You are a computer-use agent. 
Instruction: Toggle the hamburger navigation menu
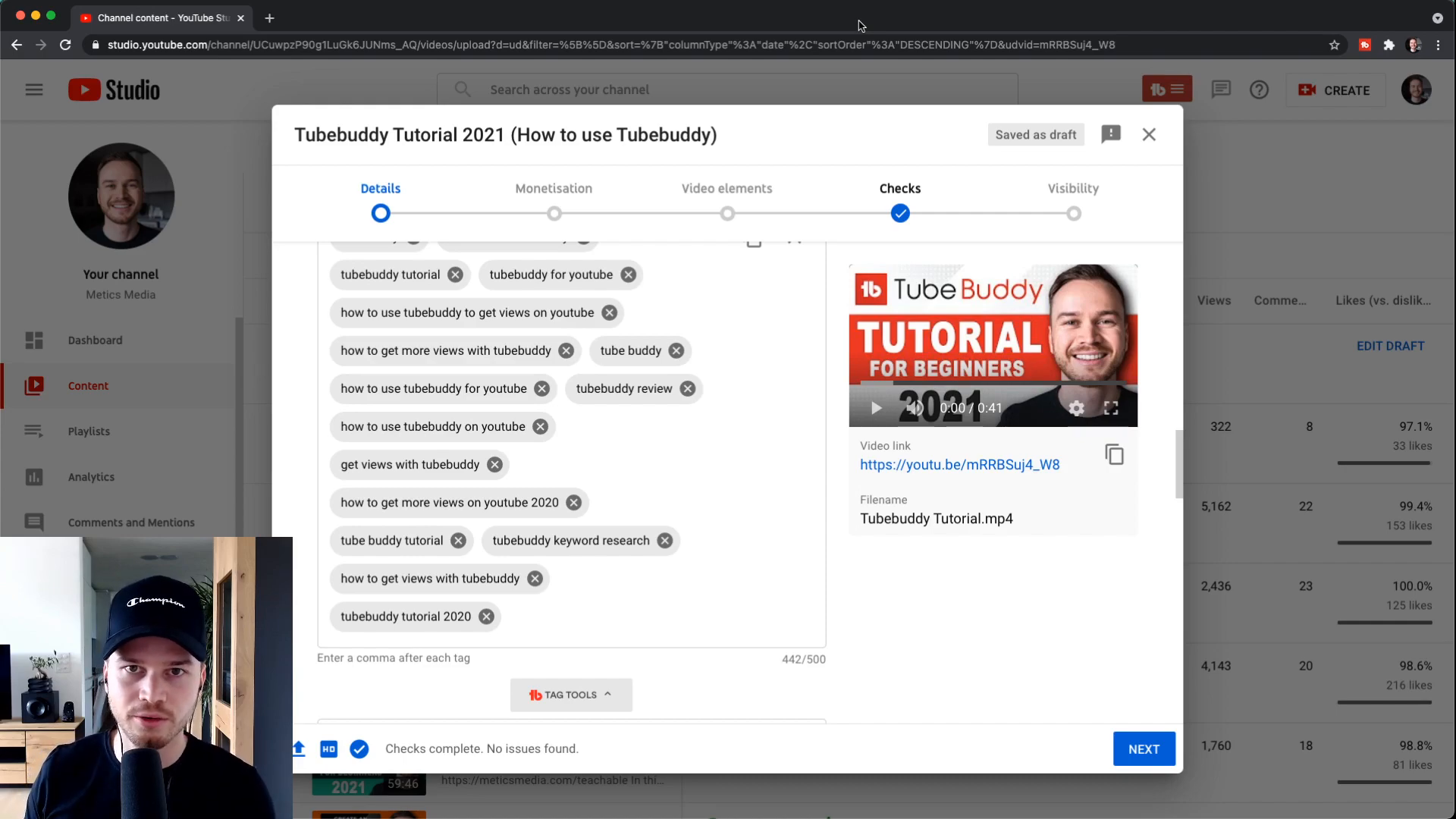click(34, 89)
